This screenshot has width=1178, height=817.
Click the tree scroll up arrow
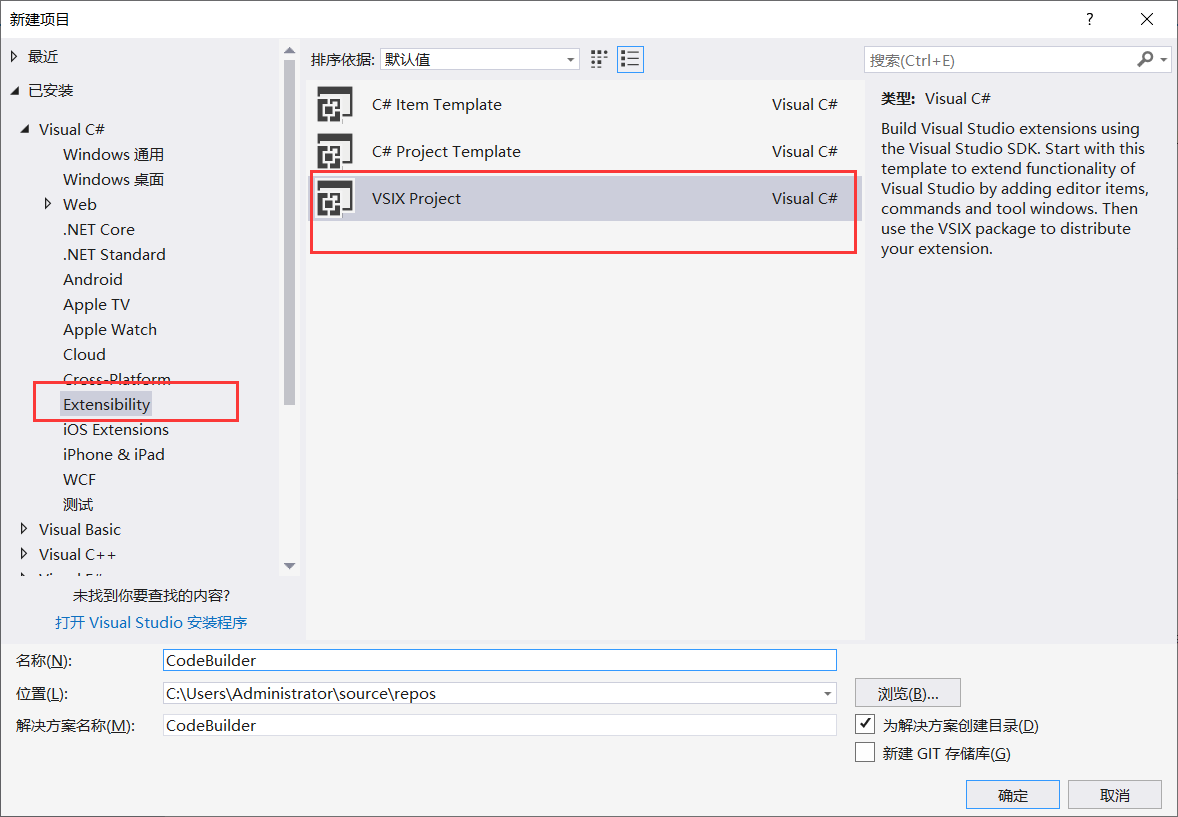click(x=289, y=50)
